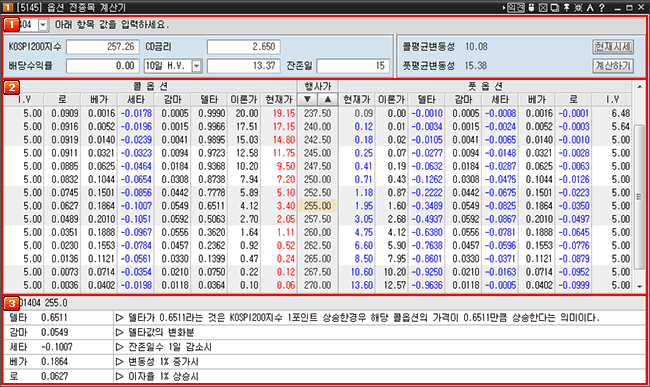
Task: Open the expiry month code dropdown
Action: (x=43, y=25)
